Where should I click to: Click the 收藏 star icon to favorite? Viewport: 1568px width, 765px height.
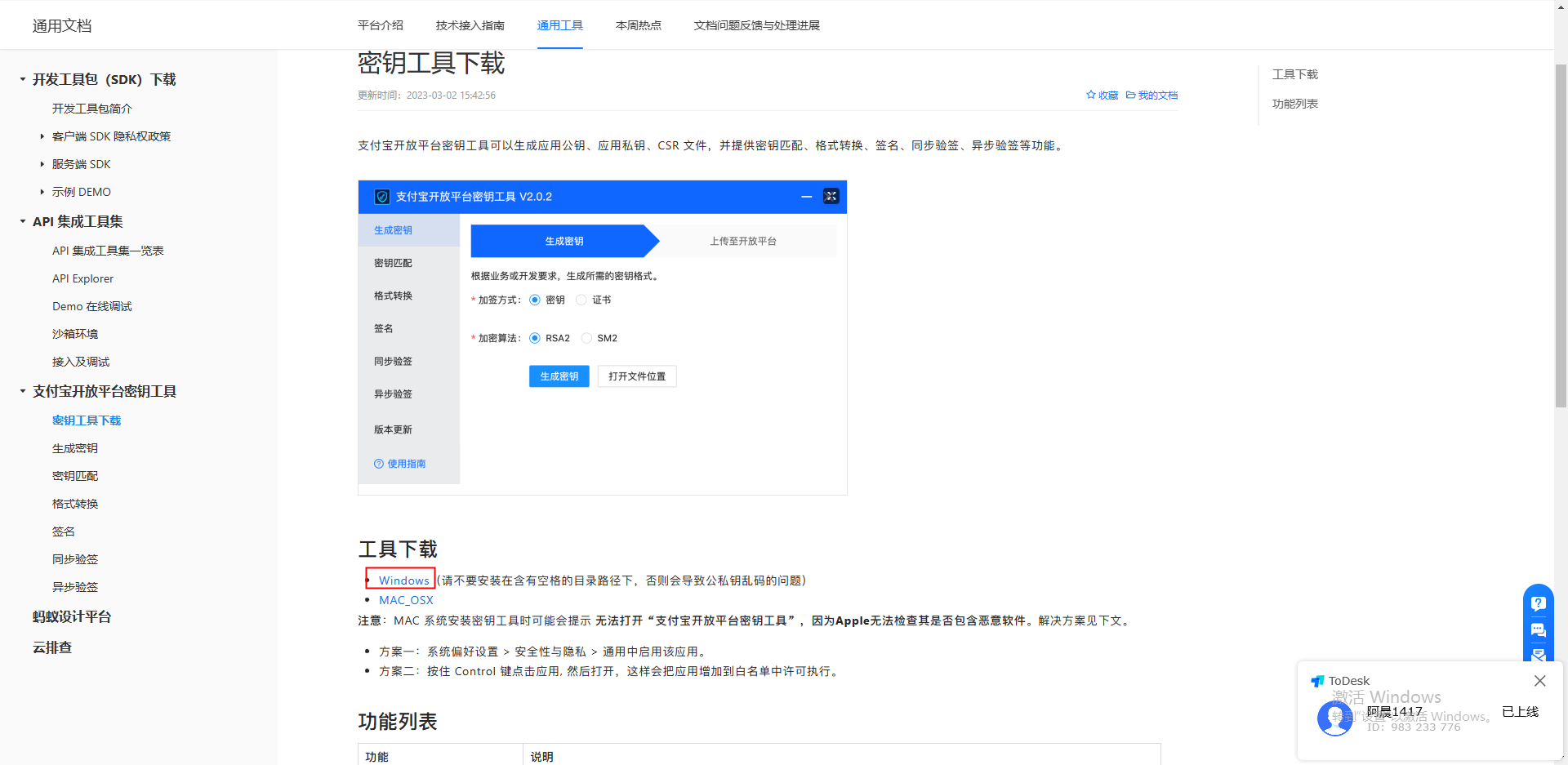pos(1092,95)
